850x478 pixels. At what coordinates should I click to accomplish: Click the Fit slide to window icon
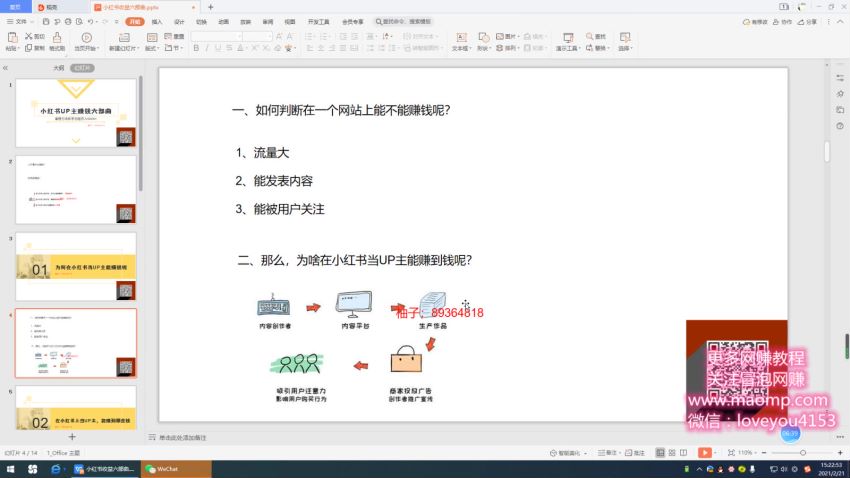point(731,453)
